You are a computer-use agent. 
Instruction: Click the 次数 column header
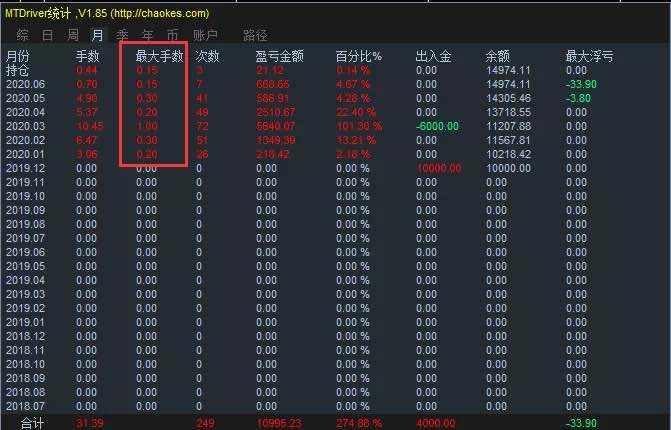[207, 56]
